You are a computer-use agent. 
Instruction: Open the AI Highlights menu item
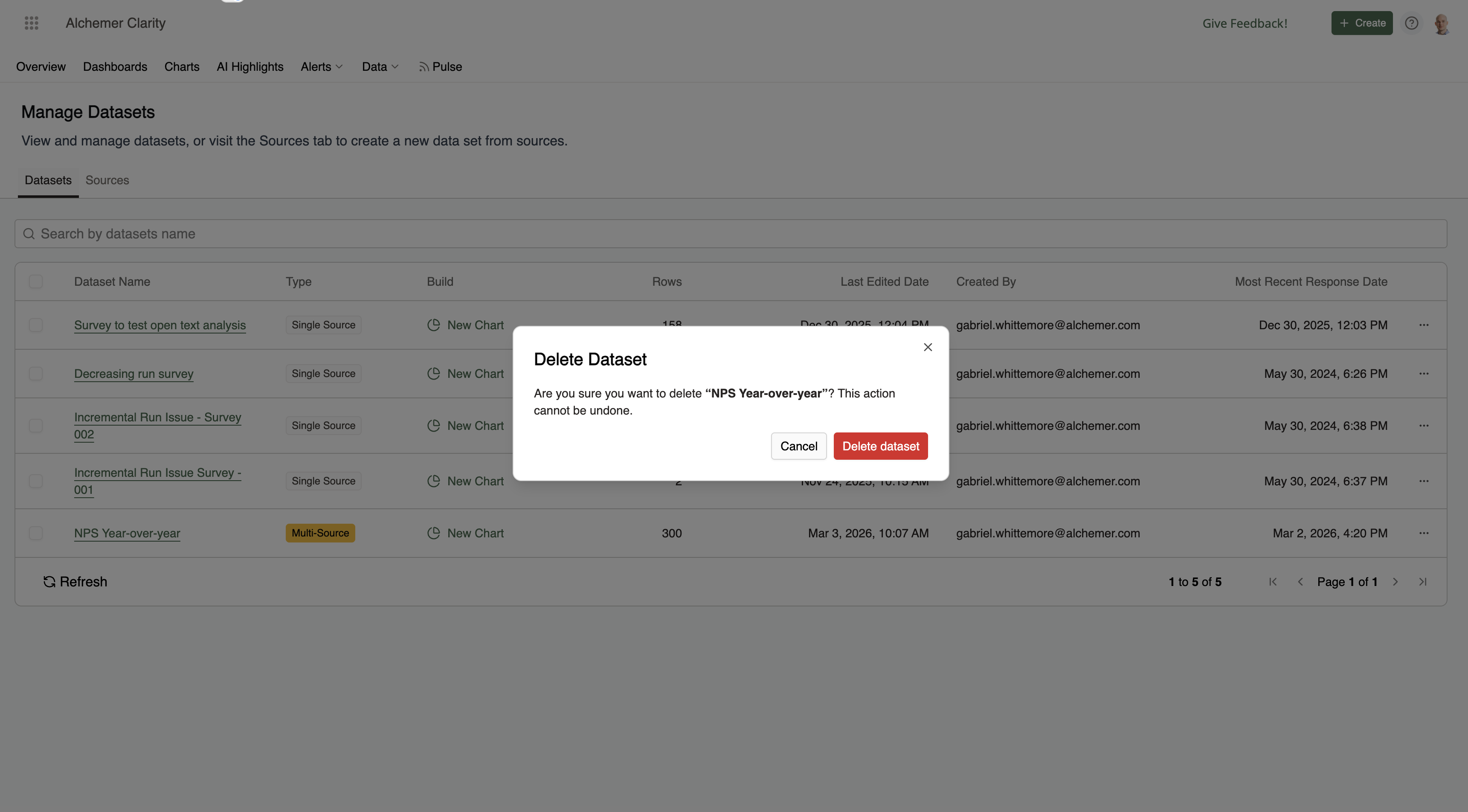coord(250,67)
